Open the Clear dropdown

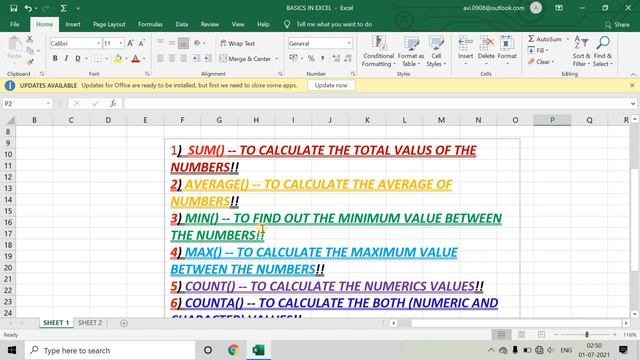[541, 62]
